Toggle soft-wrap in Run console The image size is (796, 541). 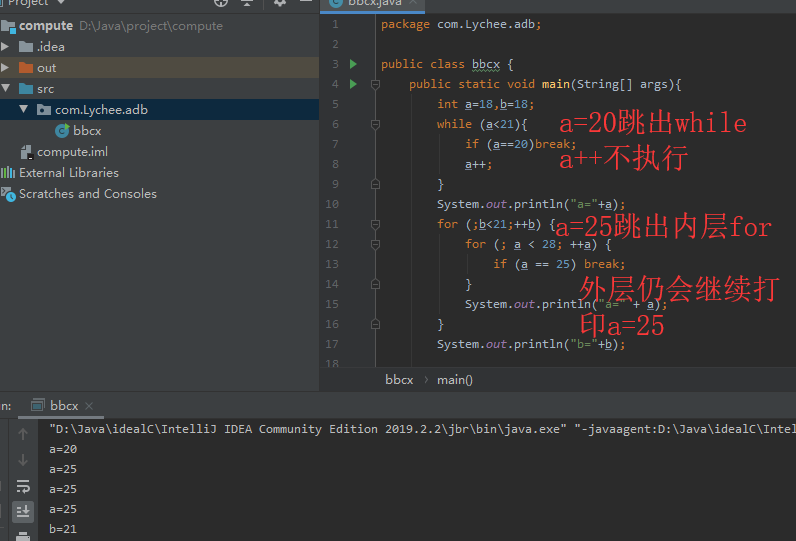point(23,486)
